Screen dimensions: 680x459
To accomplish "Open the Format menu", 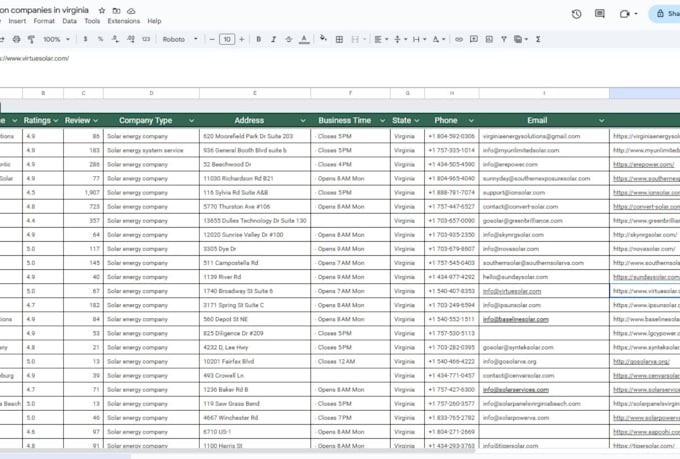I will point(44,21).
